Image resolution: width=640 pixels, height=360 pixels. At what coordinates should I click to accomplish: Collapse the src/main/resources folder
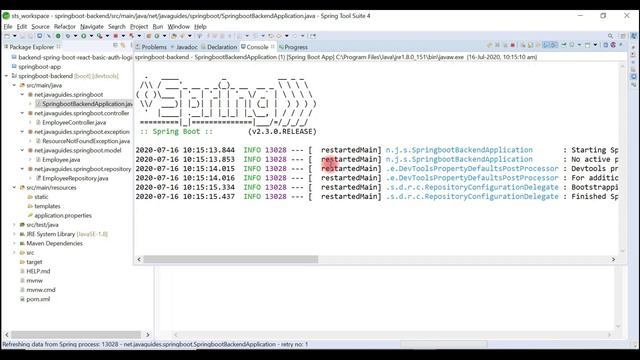pyautogui.click(x=14, y=187)
